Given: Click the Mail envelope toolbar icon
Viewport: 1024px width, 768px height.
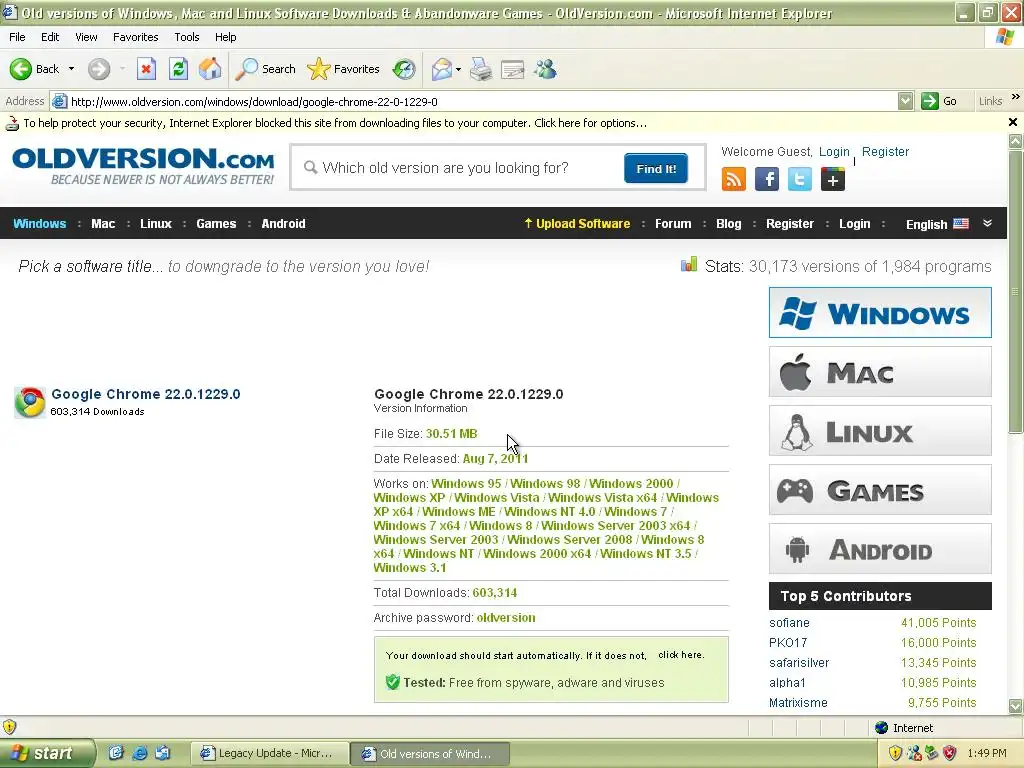Looking at the screenshot, I should tap(442, 69).
